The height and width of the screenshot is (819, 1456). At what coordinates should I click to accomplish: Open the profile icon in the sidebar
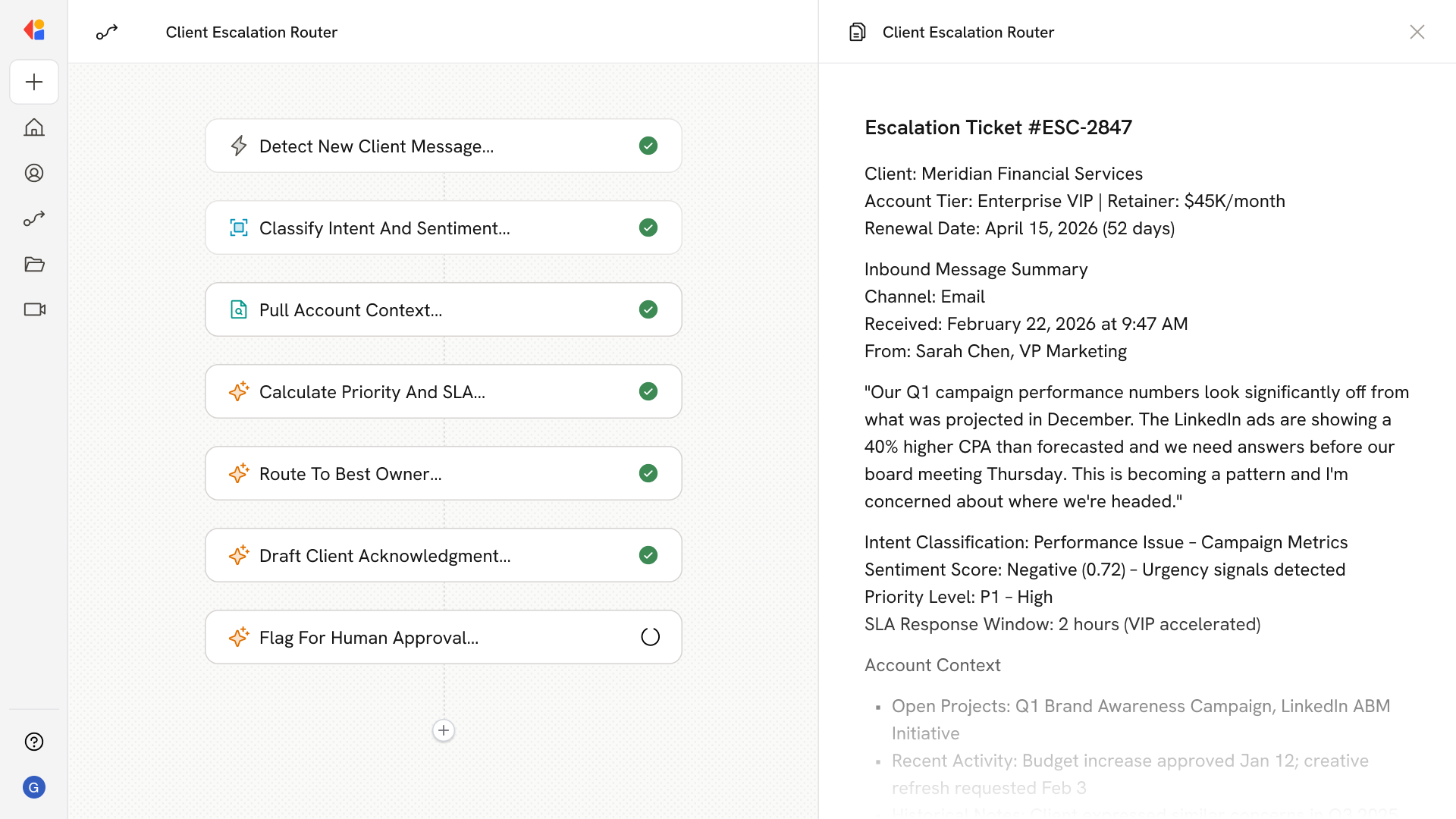pos(34,173)
